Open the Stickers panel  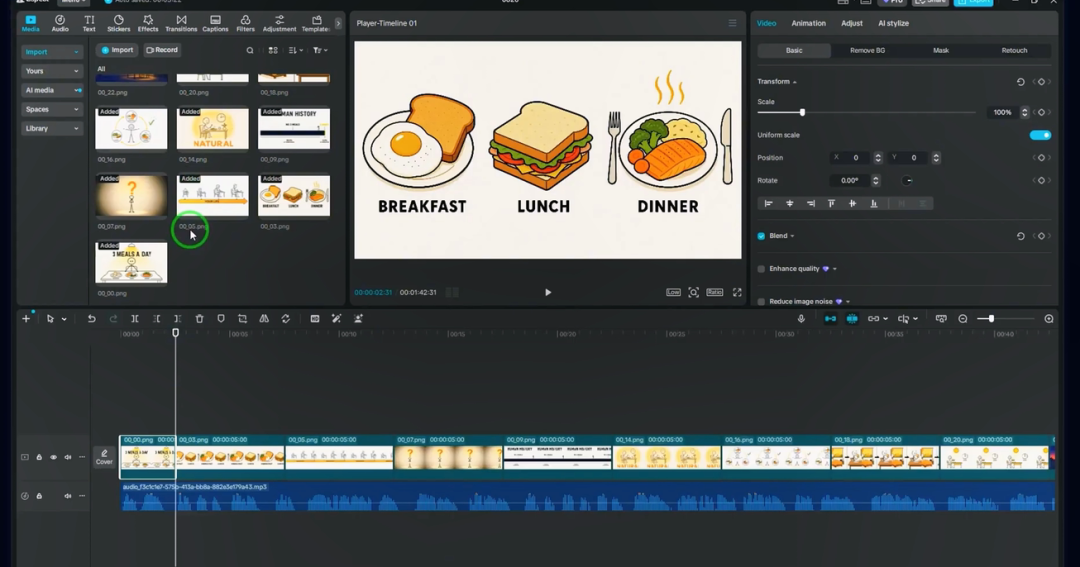[x=118, y=23]
